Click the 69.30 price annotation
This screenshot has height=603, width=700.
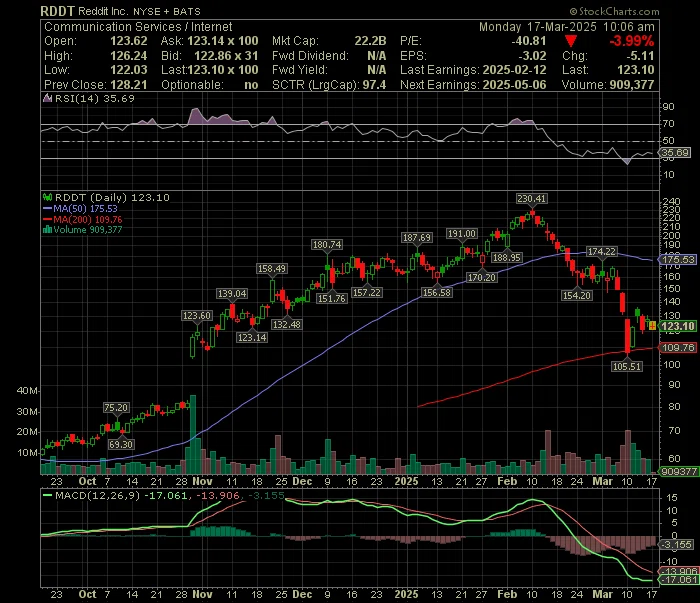pos(121,445)
